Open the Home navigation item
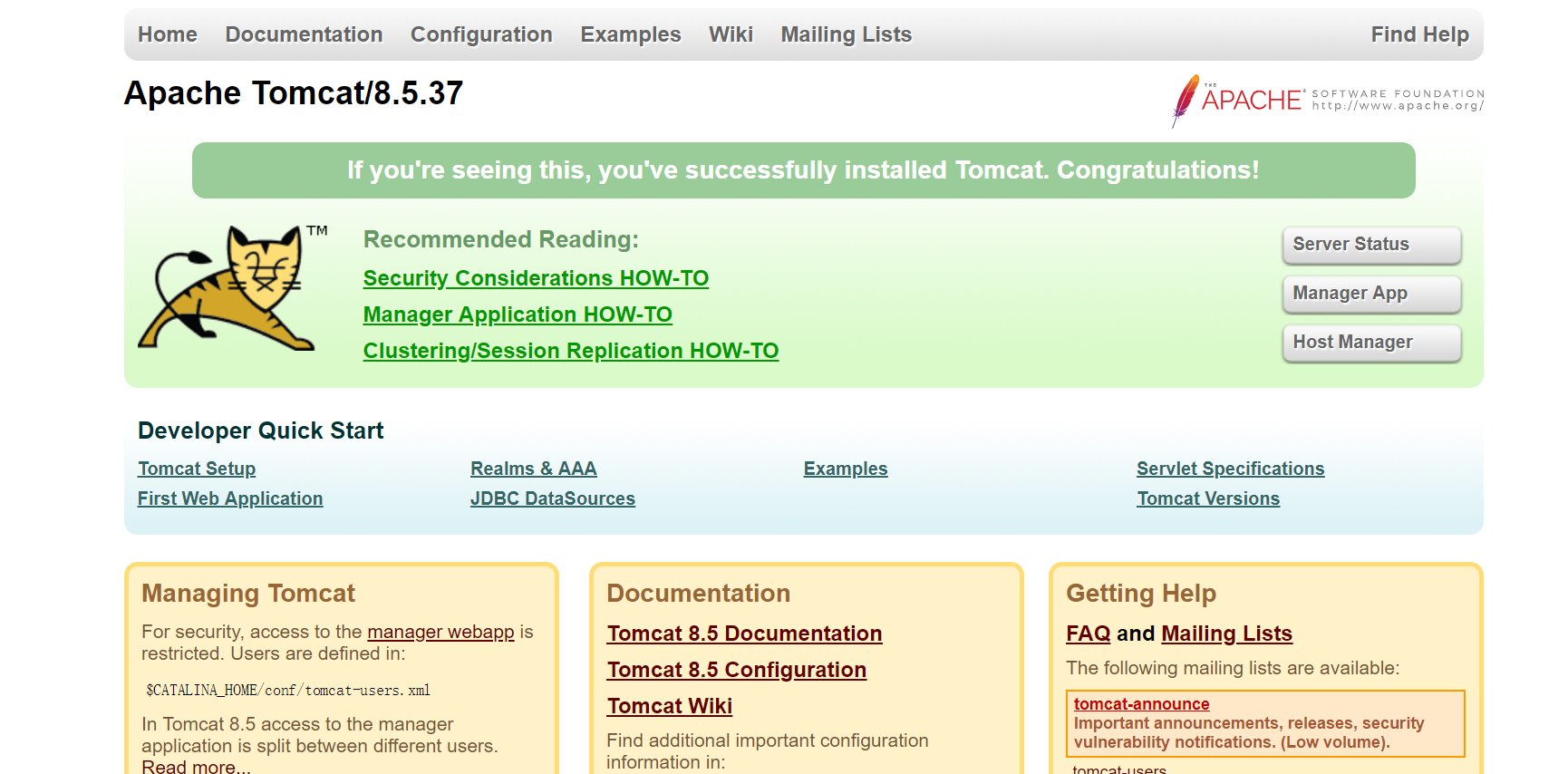1568x774 pixels. (x=168, y=34)
